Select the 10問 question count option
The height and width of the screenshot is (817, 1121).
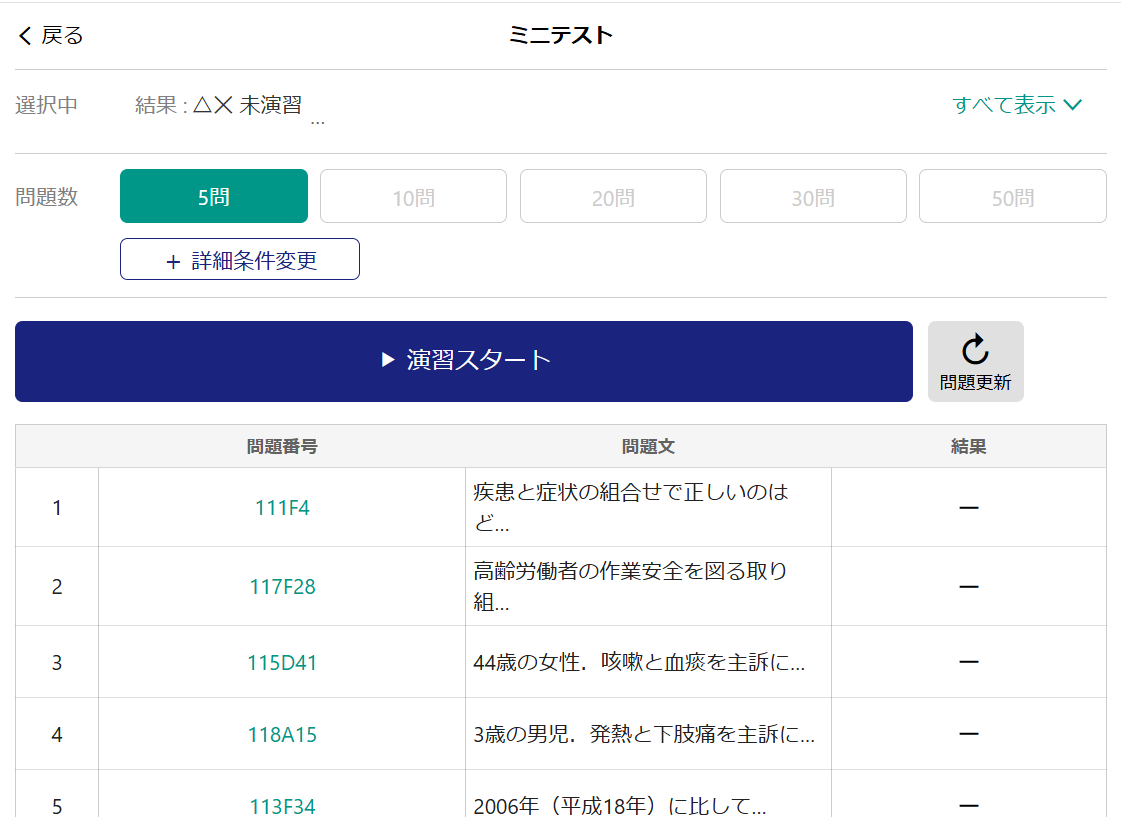tap(413, 197)
